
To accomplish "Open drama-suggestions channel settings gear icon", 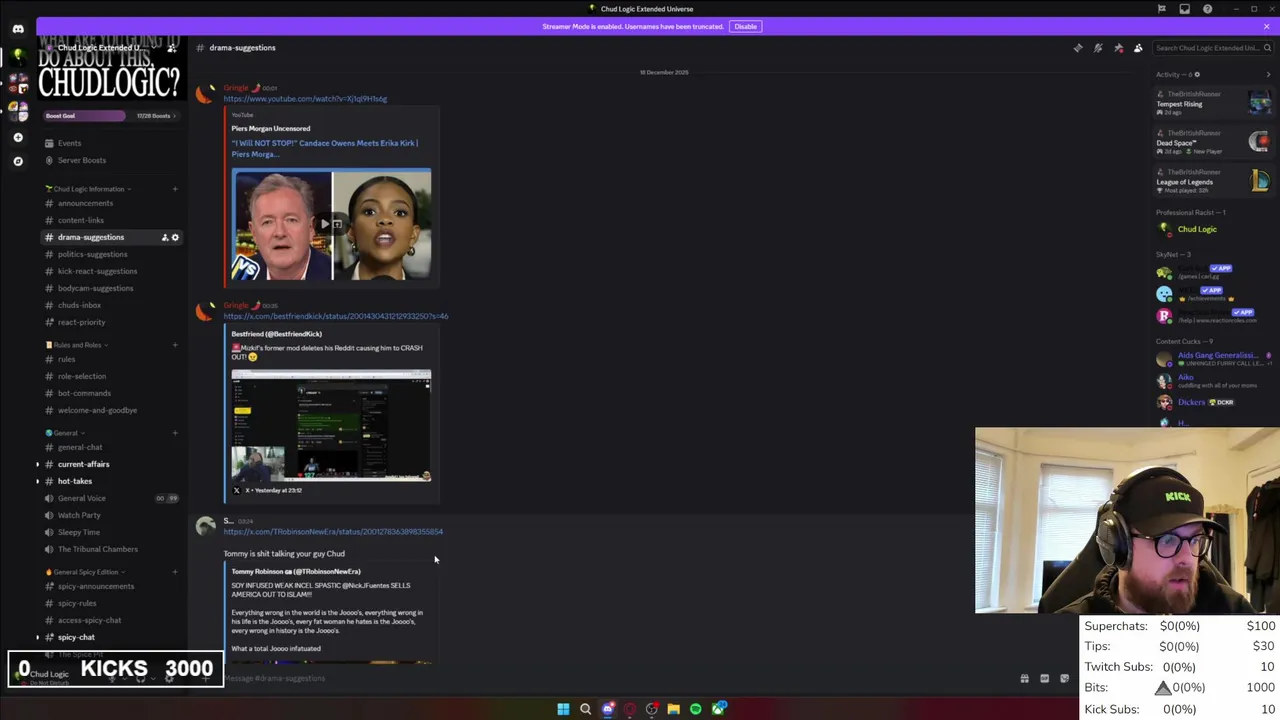I will (175, 237).
